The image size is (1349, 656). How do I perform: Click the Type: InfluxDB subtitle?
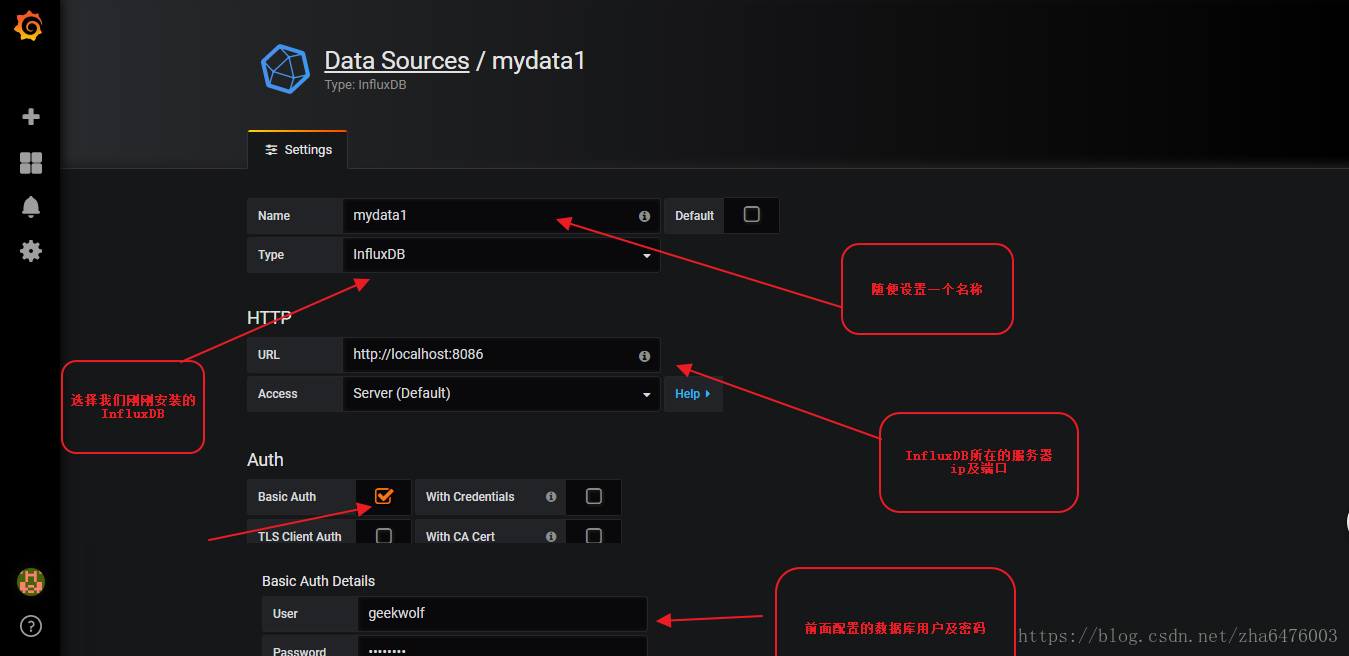pos(365,85)
